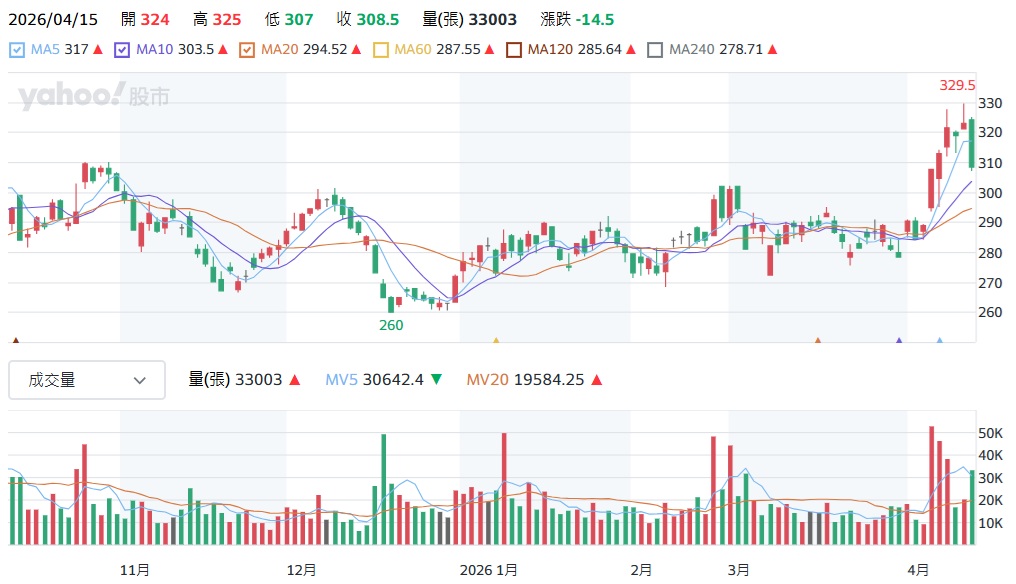
Task: Select the light blue event triangle in April
Action: point(939,341)
